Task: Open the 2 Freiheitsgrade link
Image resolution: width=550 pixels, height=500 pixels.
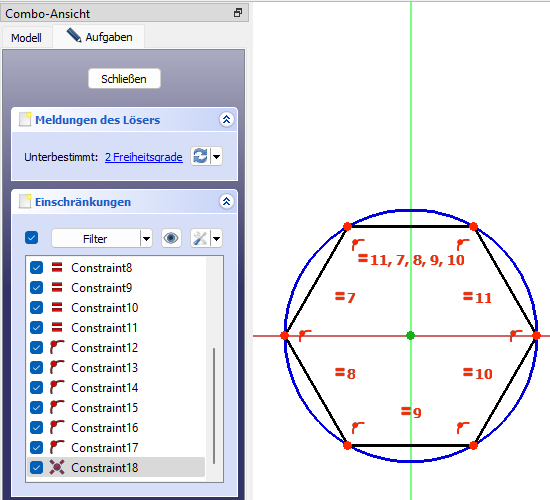Action: (x=143, y=157)
